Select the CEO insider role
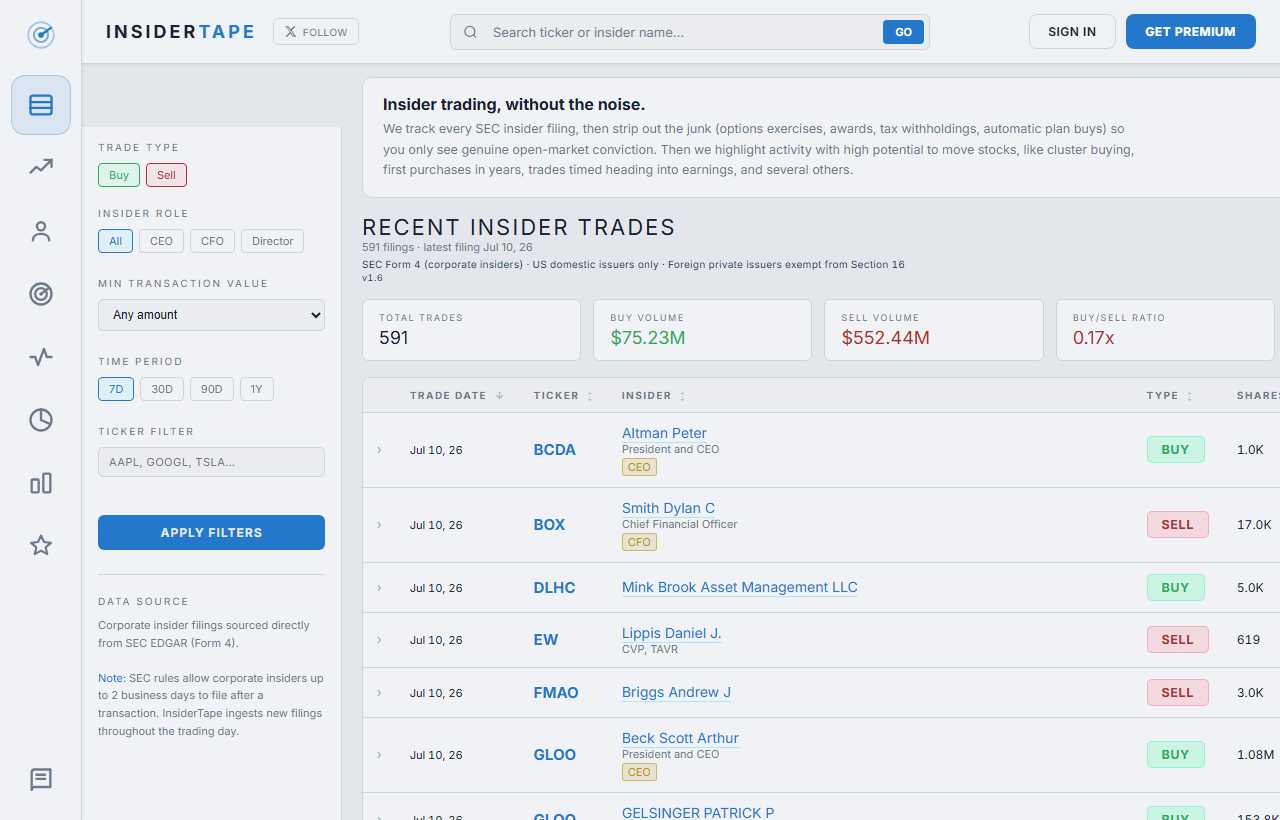 [161, 241]
